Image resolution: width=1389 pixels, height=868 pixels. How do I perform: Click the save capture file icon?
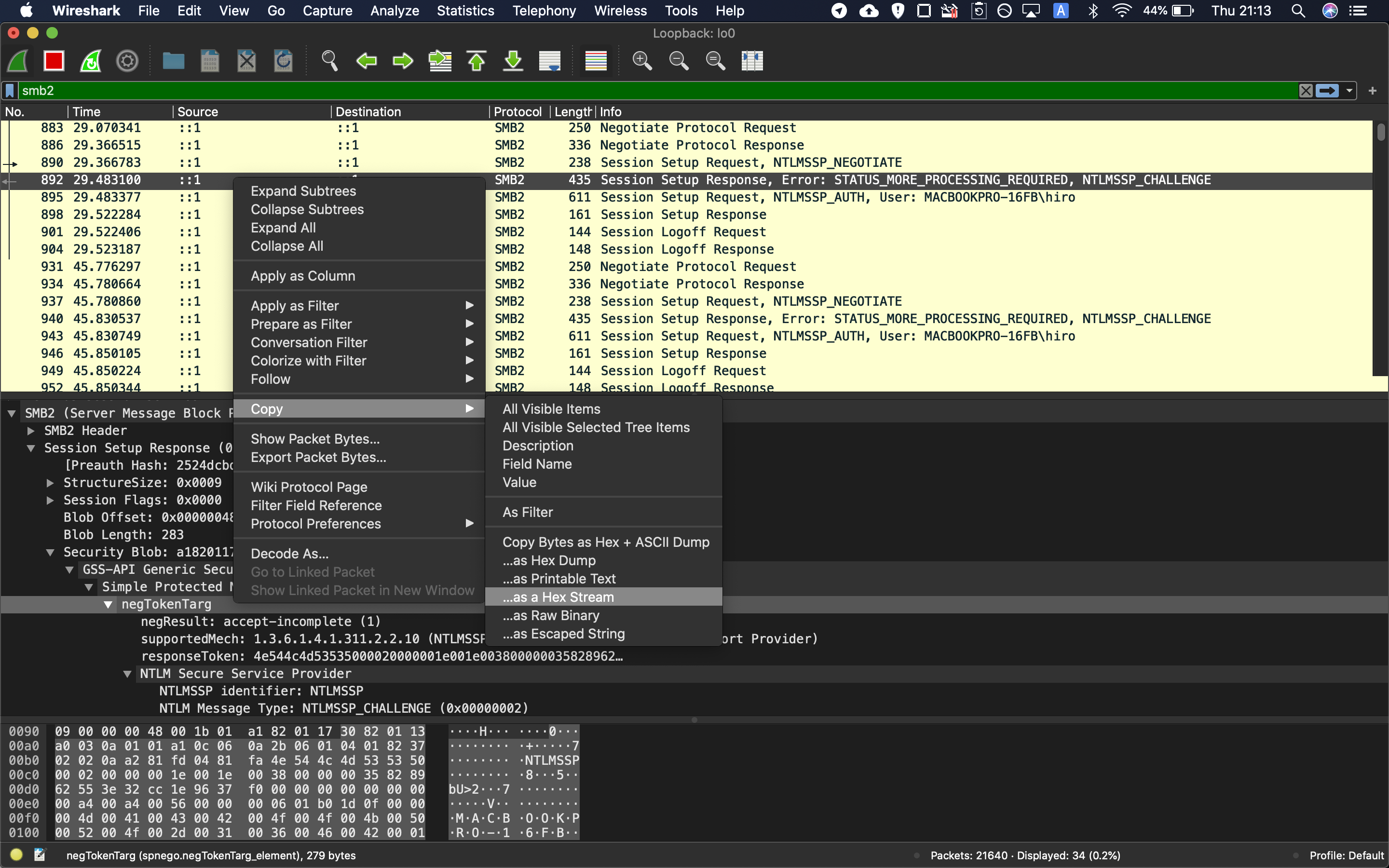click(210, 61)
